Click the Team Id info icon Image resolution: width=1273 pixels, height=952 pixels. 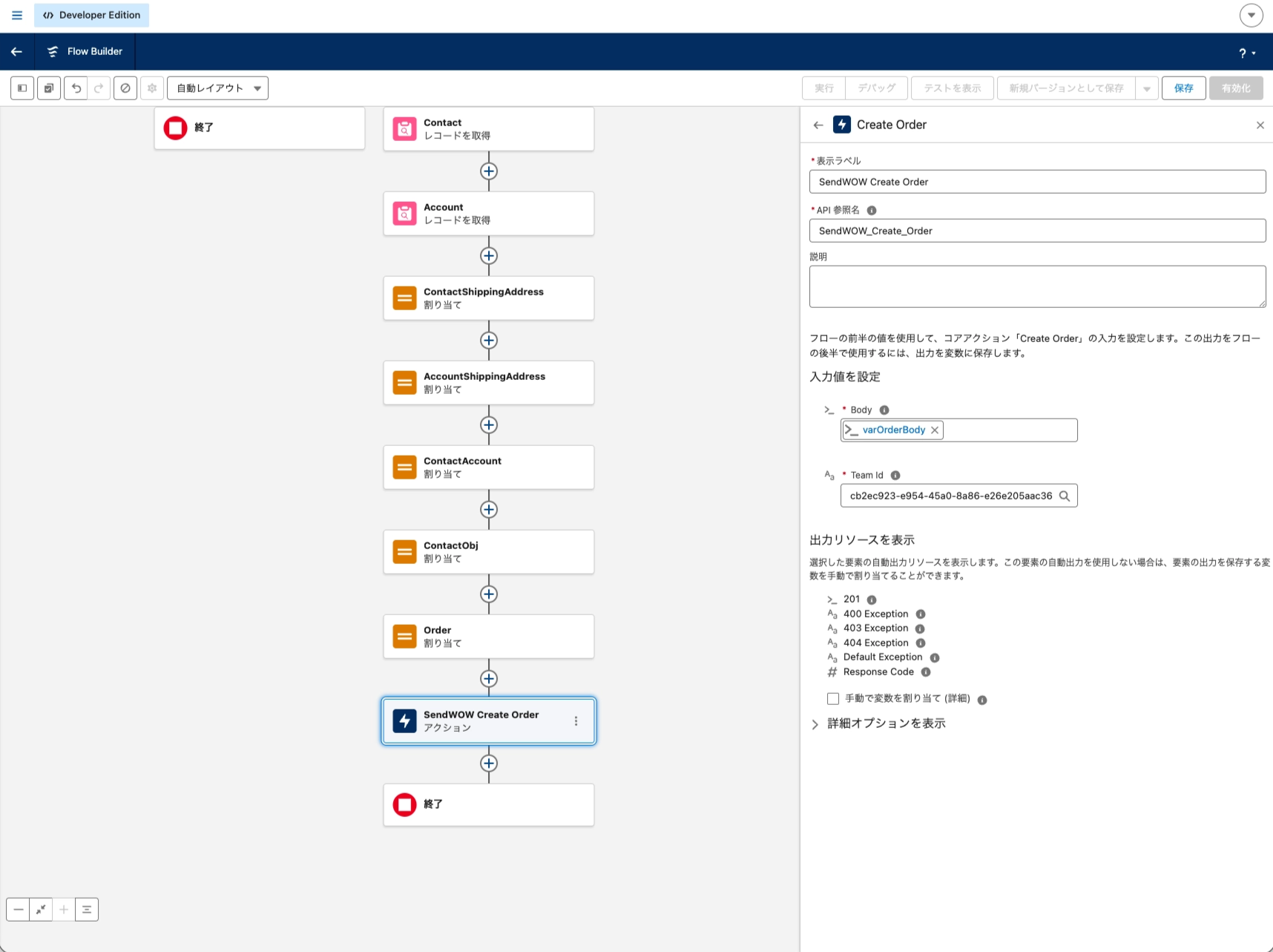click(895, 476)
